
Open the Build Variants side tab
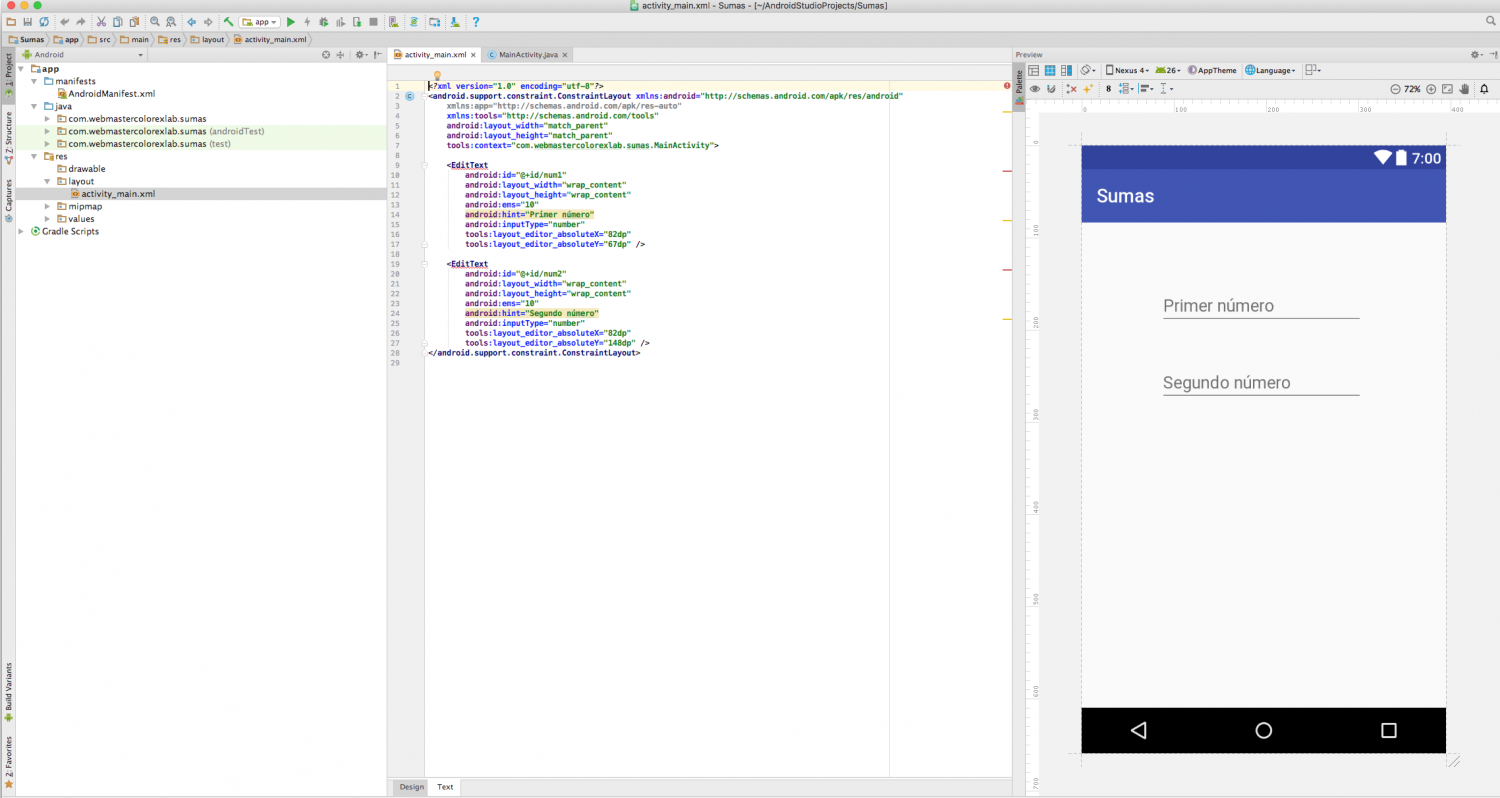[8, 691]
